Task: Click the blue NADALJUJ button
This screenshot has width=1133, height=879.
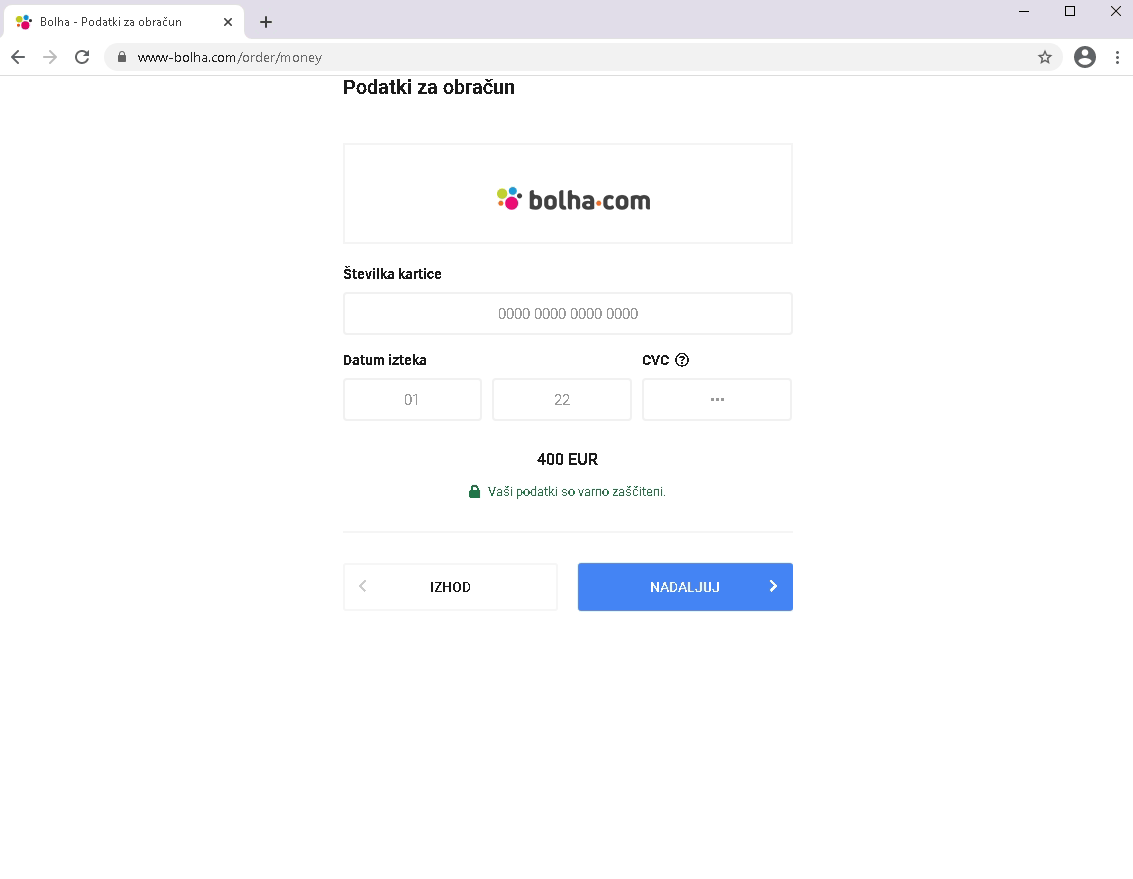Action: point(685,587)
